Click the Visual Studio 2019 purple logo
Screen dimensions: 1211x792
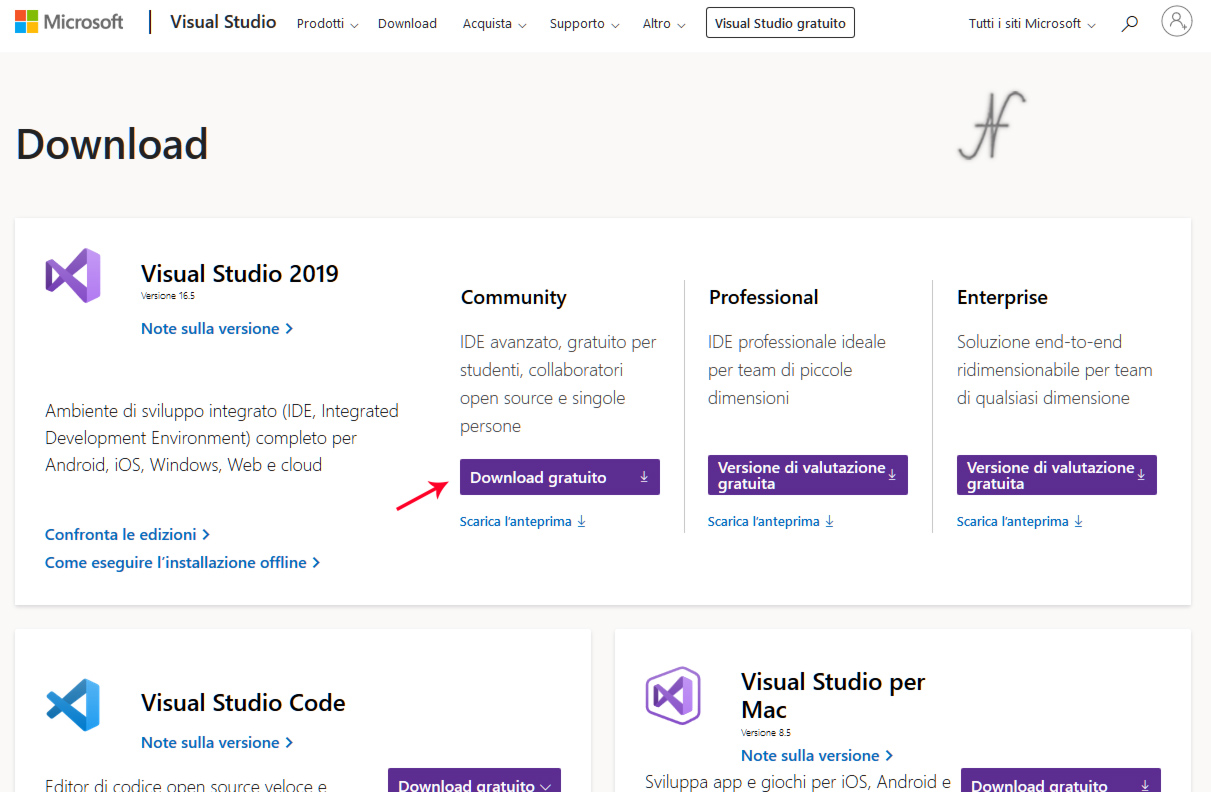[73, 275]
